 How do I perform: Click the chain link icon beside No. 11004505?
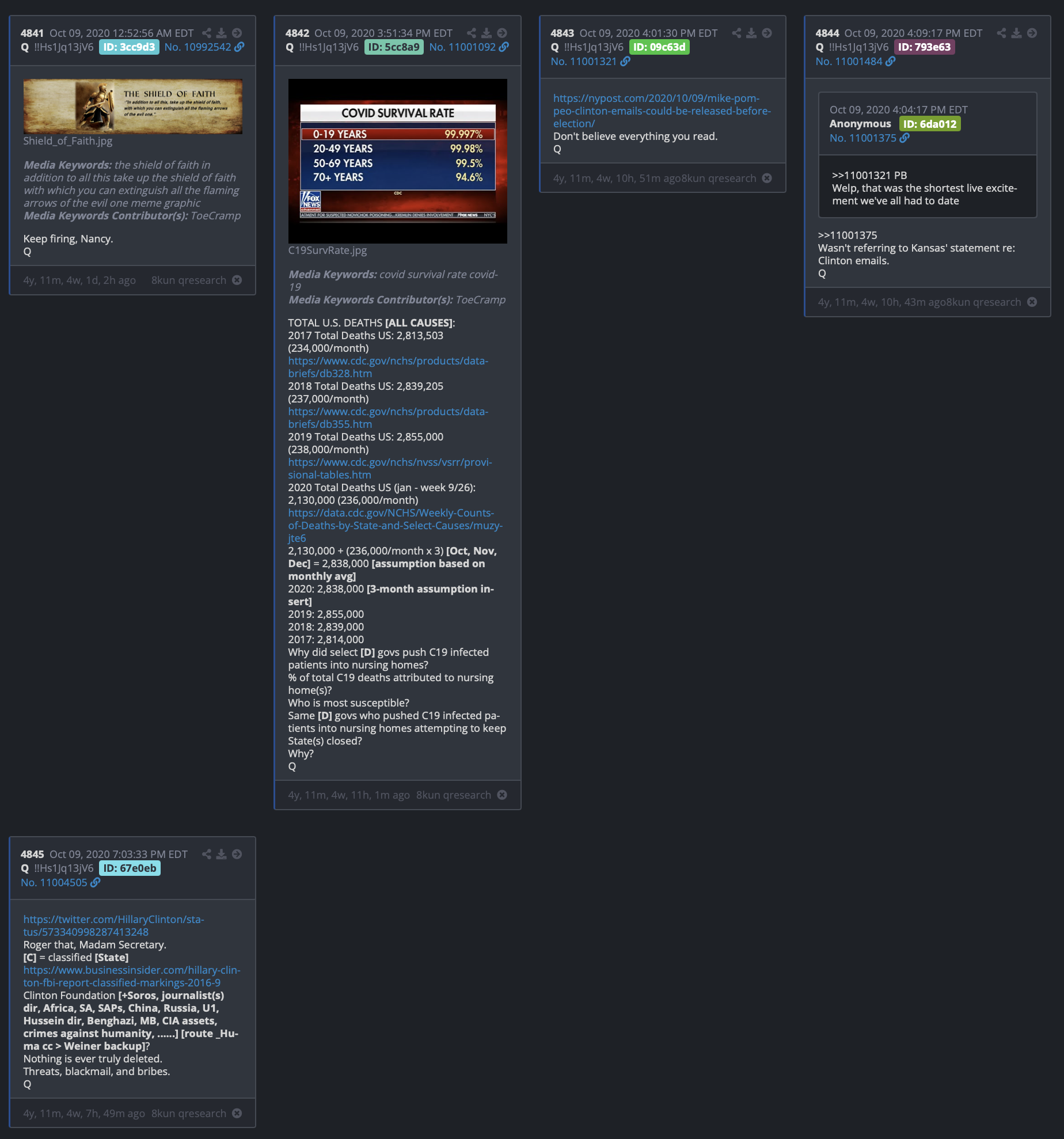[x=96, y=883]
